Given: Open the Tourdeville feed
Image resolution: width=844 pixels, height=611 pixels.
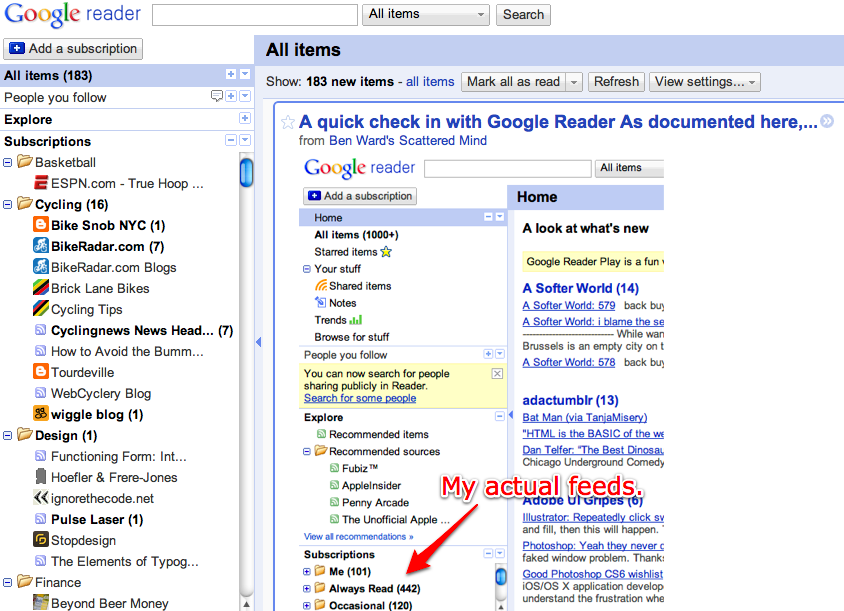Looking at the screenshot, I should coord(82,373).
